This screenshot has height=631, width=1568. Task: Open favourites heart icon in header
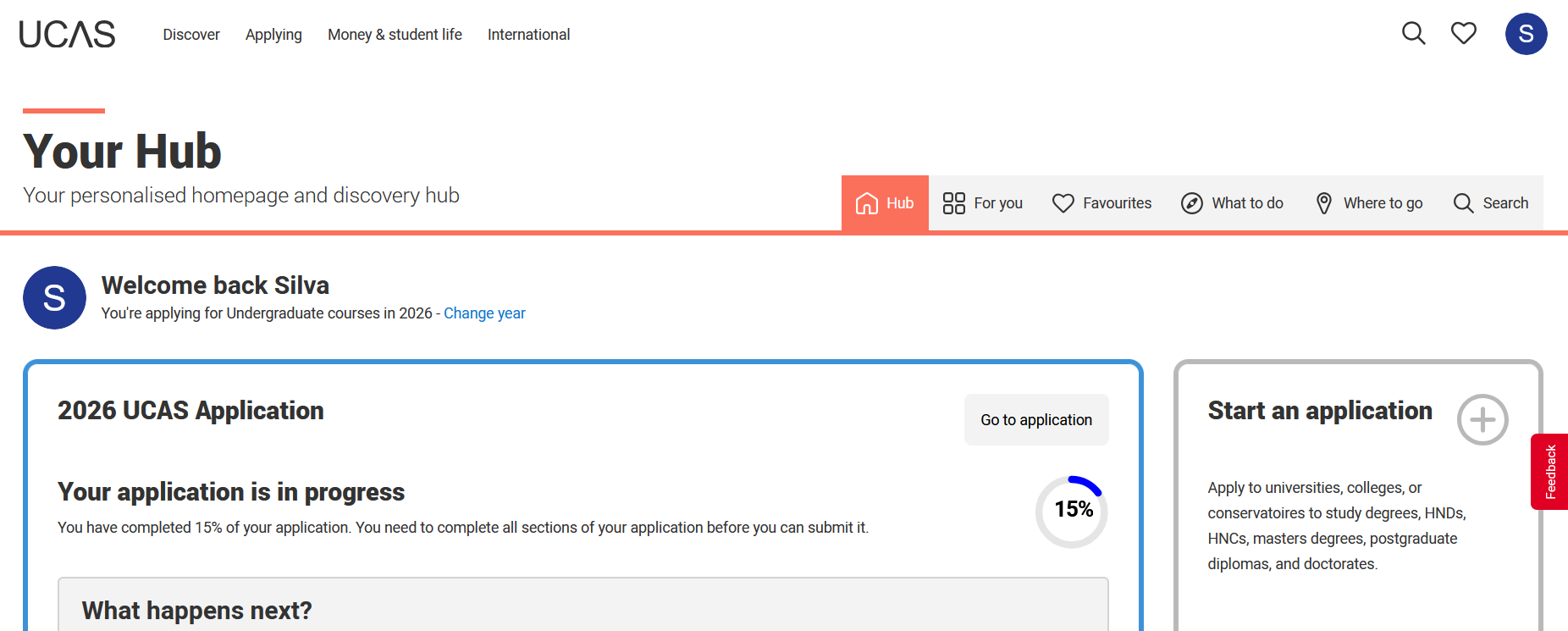tap(1464, 34)
